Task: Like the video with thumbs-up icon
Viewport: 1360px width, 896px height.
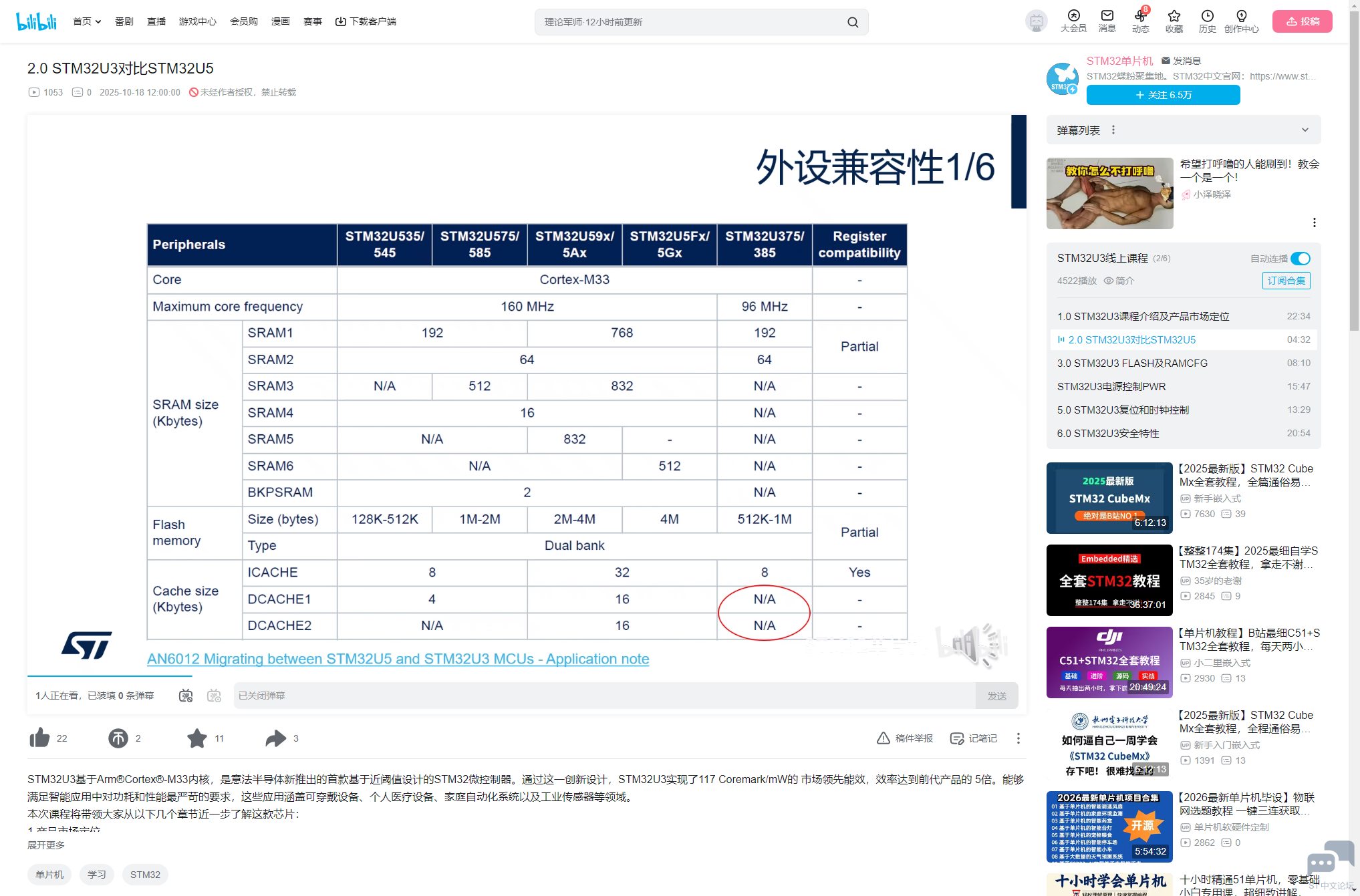Action: [40, 738]
